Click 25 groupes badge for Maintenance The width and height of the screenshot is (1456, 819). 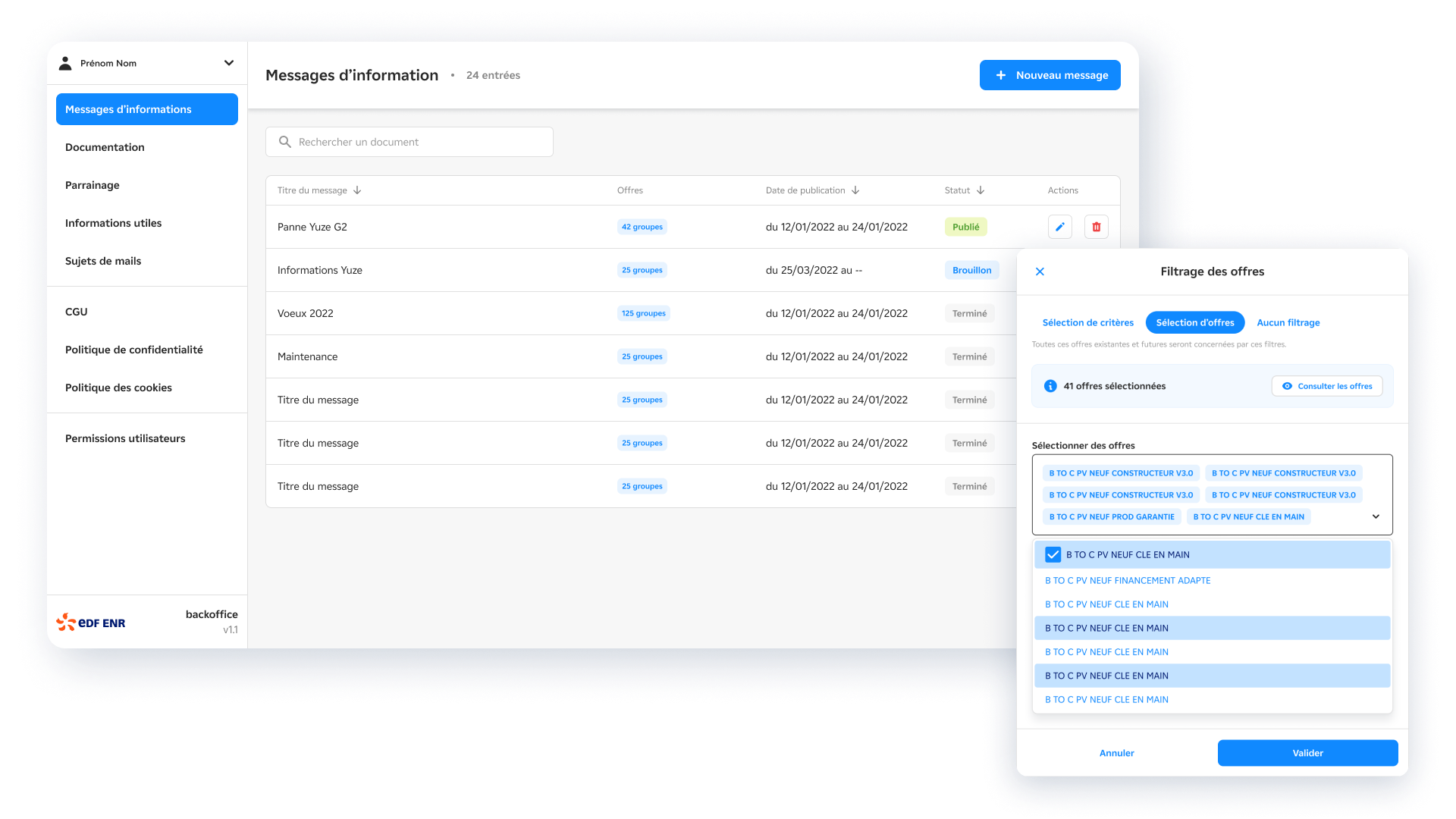642,356
